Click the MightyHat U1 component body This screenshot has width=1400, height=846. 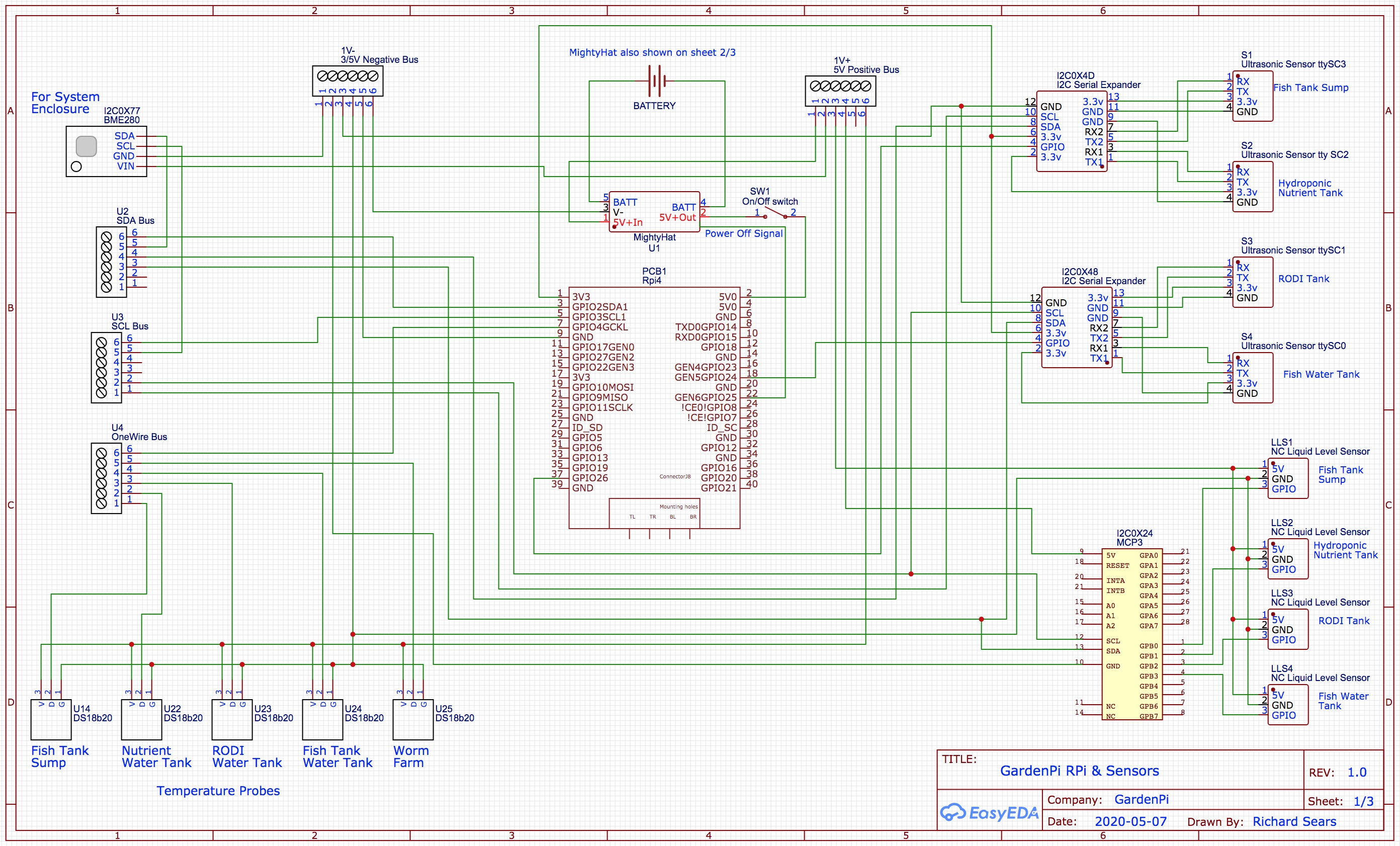(654, 211)
